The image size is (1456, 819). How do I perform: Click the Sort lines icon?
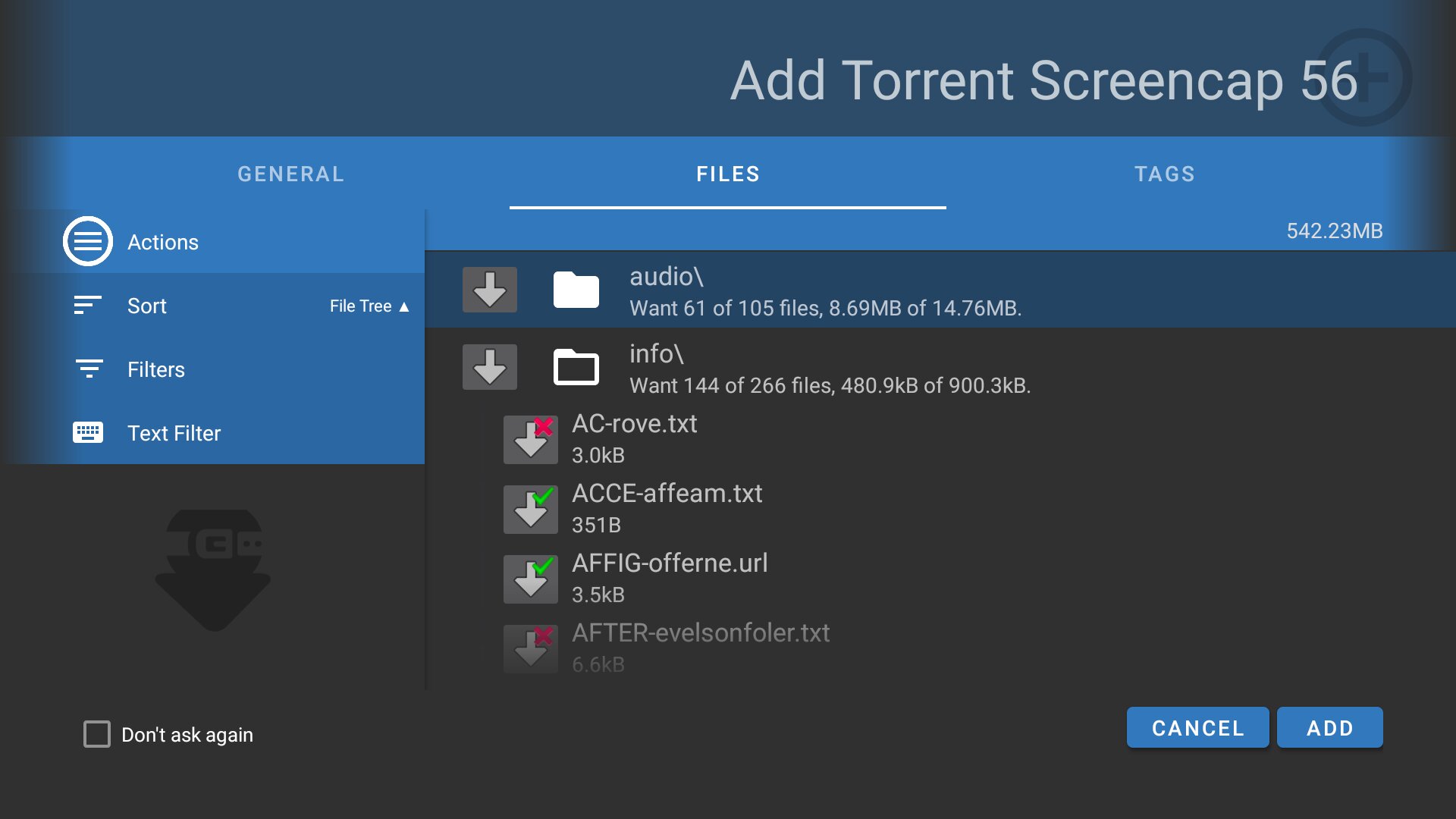(x=88, y=306)
